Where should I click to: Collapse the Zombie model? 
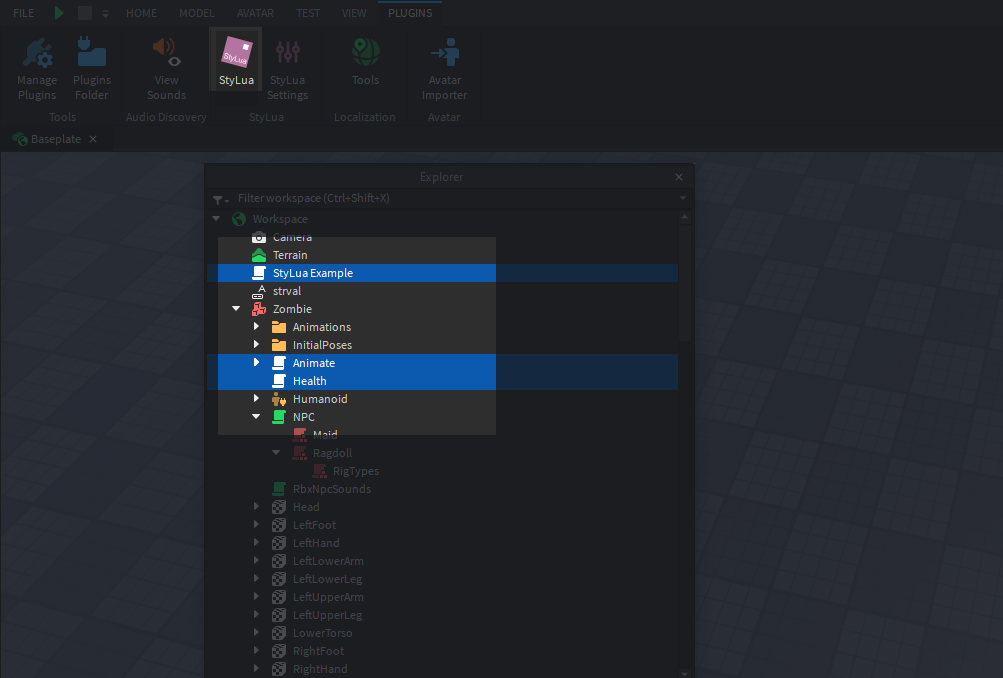[236, 308]
